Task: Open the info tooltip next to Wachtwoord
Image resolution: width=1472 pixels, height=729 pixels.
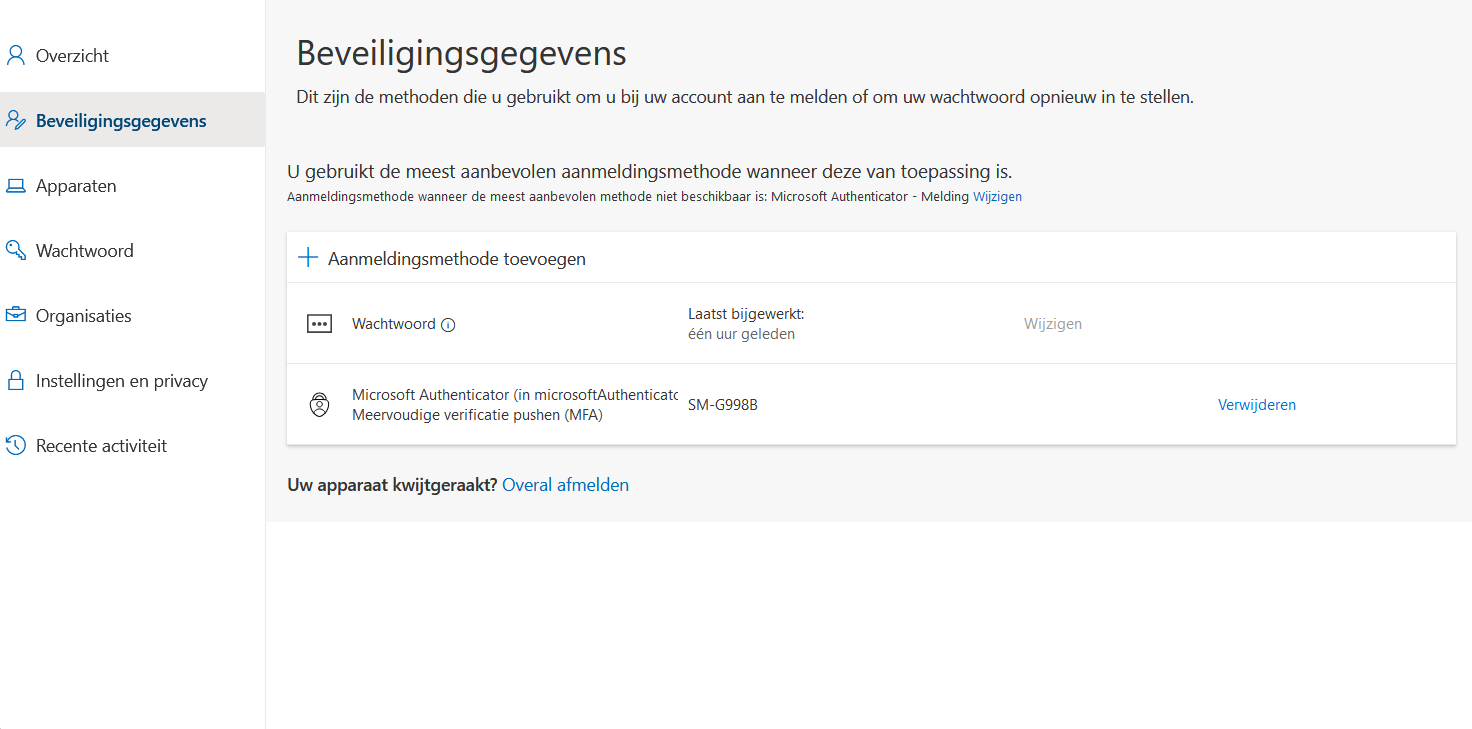Action: click(449, 324)
